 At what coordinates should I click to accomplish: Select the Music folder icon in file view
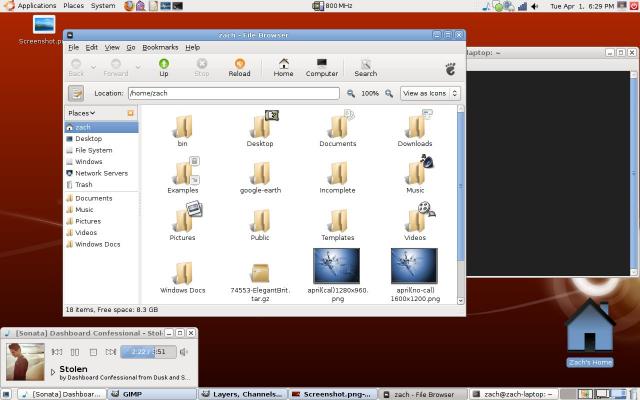tap(417, 171)
